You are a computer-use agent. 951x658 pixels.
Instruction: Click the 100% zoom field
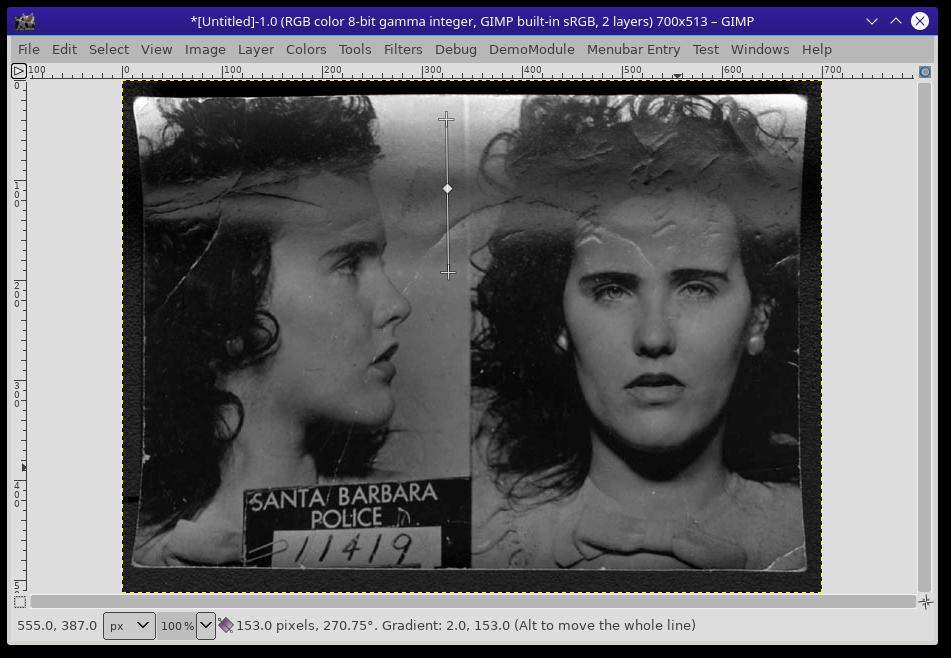[177, 625]
